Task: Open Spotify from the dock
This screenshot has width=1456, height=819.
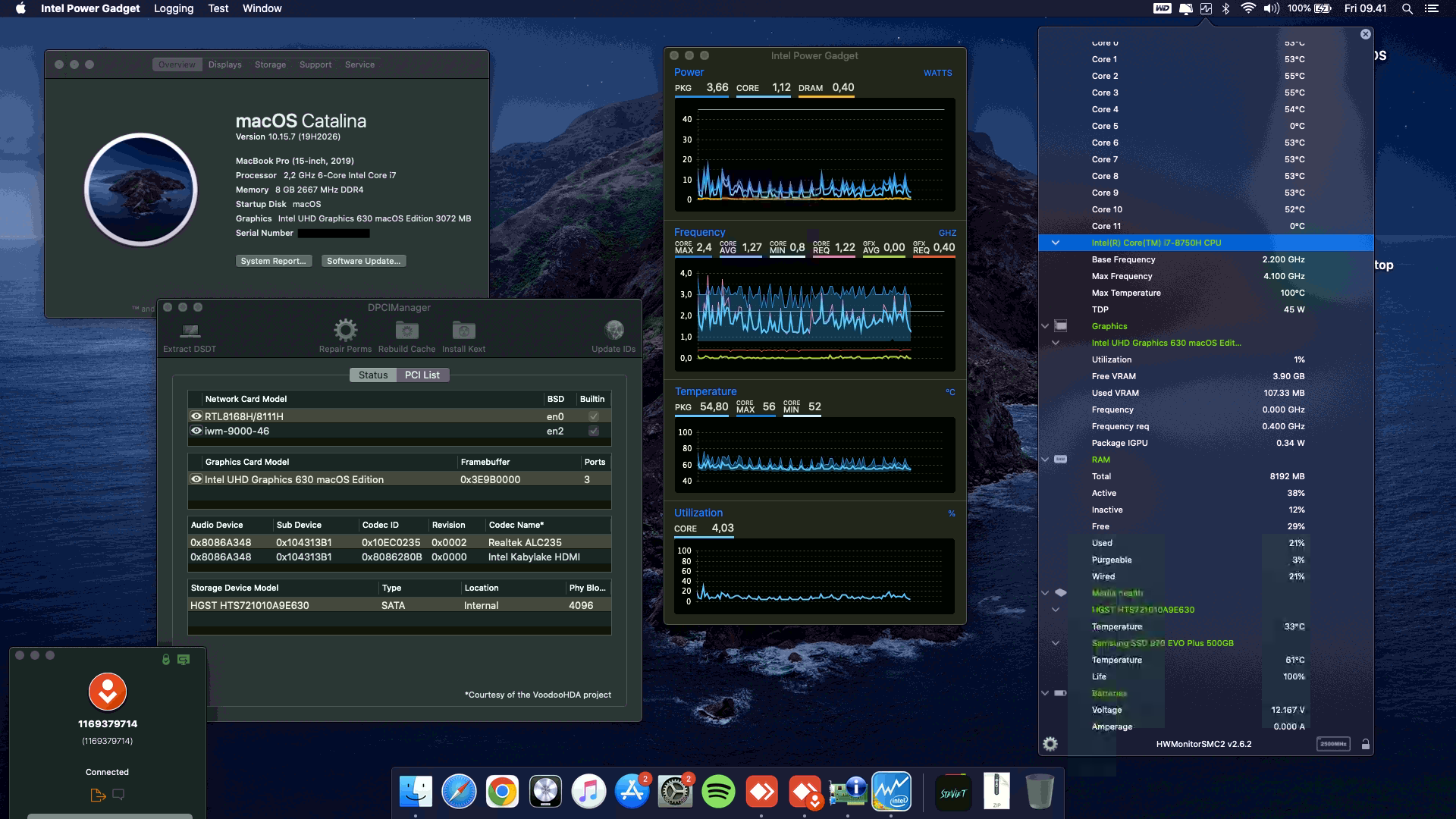Action: (717, 792)
